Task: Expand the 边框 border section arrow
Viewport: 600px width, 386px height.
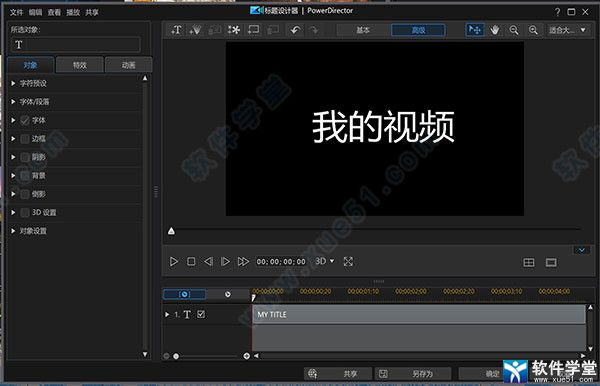Action: (x=13, y=139)
